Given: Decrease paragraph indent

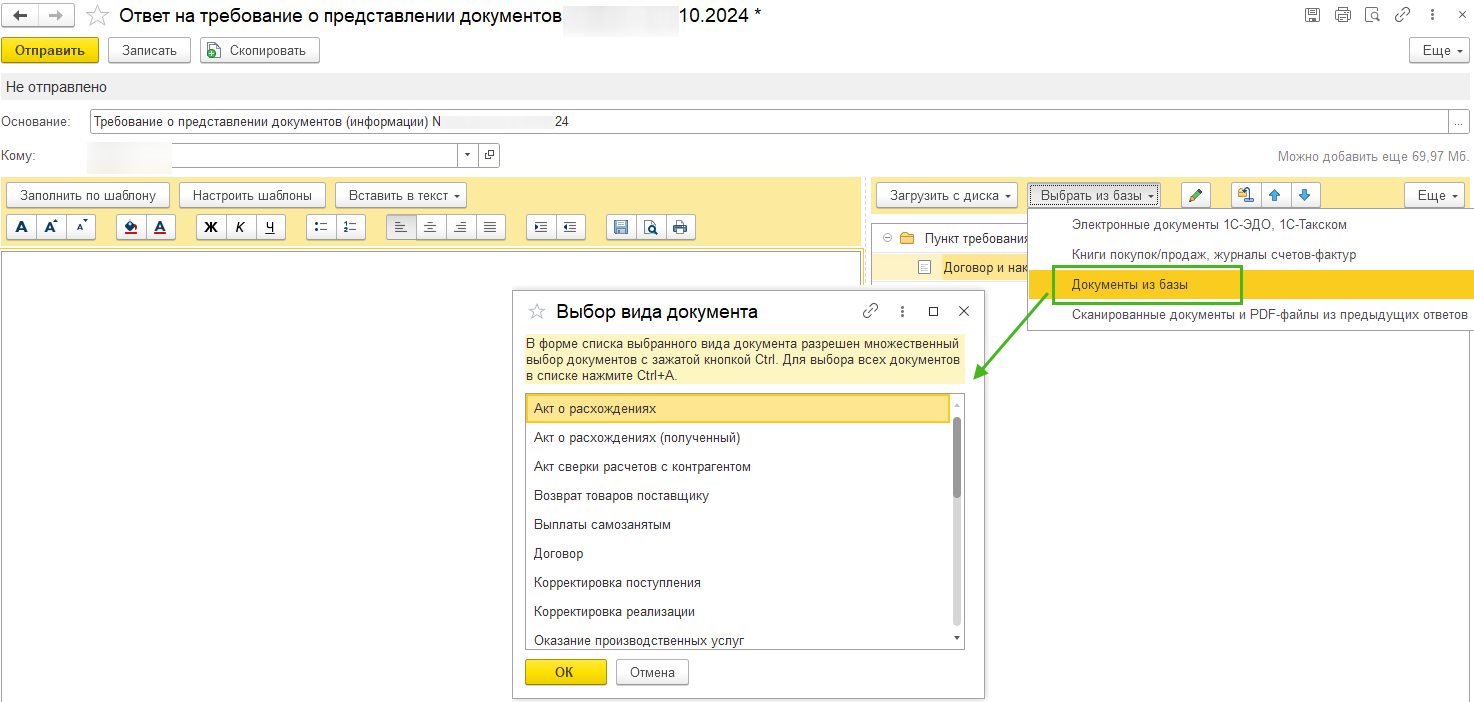Looking at the screenshot, I should (x=571, y=227).
